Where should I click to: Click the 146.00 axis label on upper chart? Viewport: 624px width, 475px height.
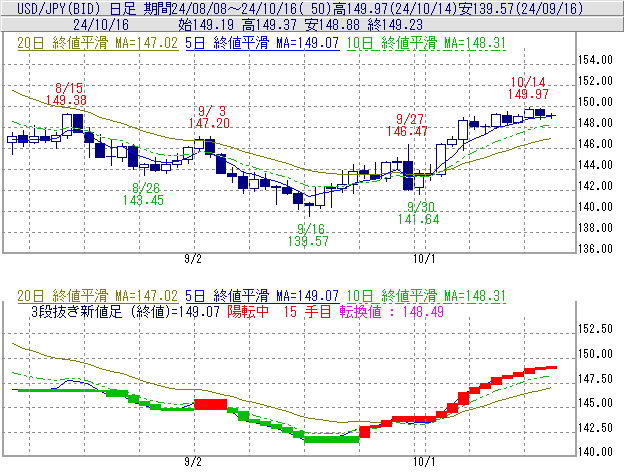click(595, 144)
